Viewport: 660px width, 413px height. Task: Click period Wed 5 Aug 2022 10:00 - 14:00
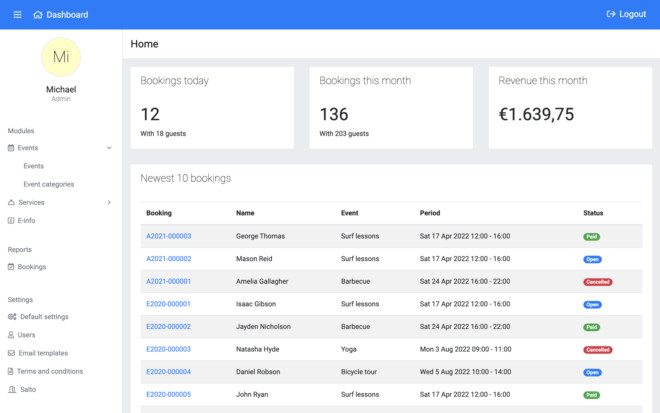(466, 372)
